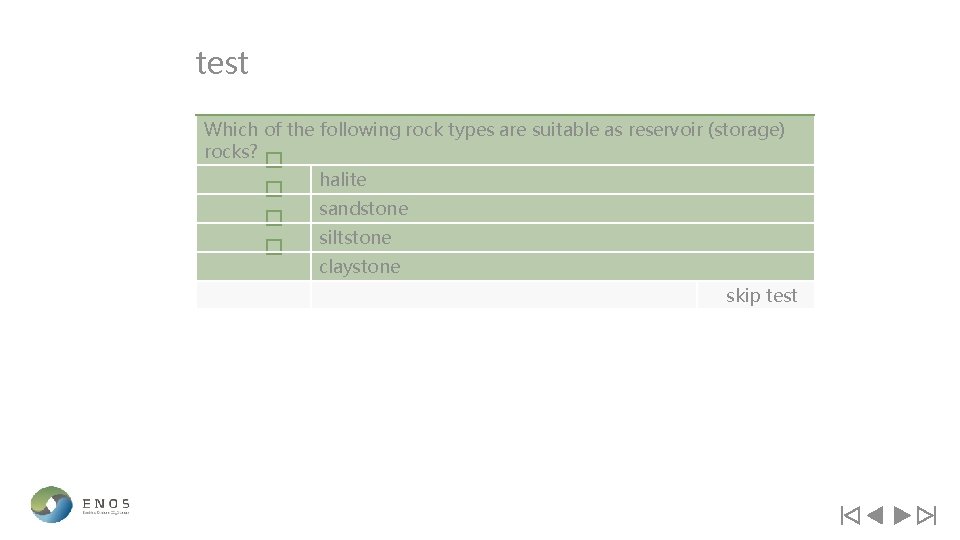
Task: Click the leftmost empty cell in skip test row
Action: (x=253, y=295)
